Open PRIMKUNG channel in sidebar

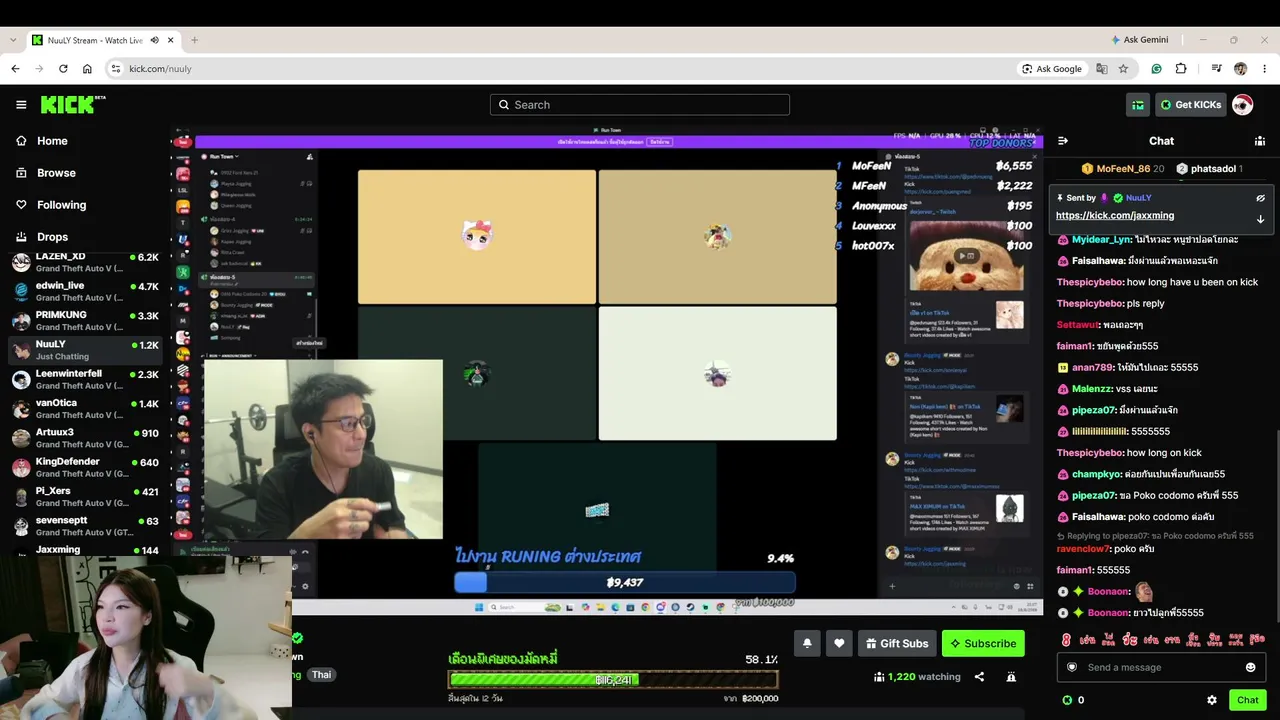pyautogui.click(x=85, y=321)
